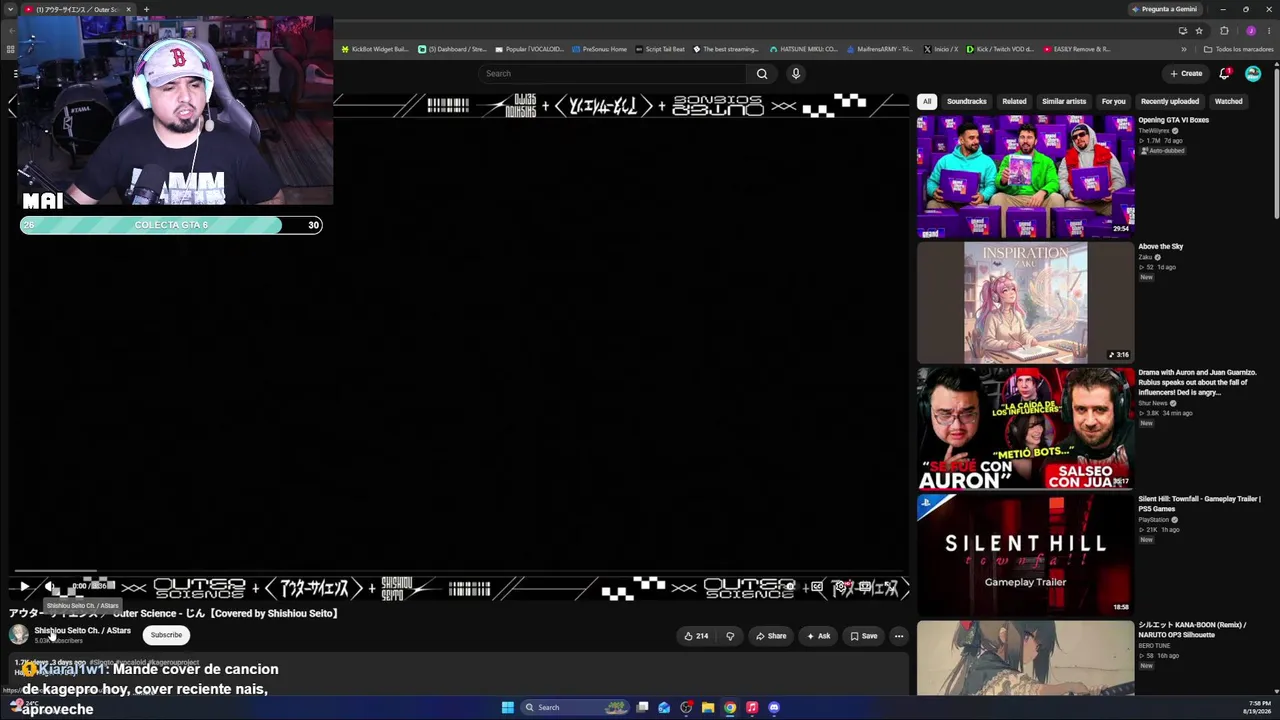This screenshot has height=720, width=1280.
Task: Open File Explorer from the taskbar
Action: [708, 708]
